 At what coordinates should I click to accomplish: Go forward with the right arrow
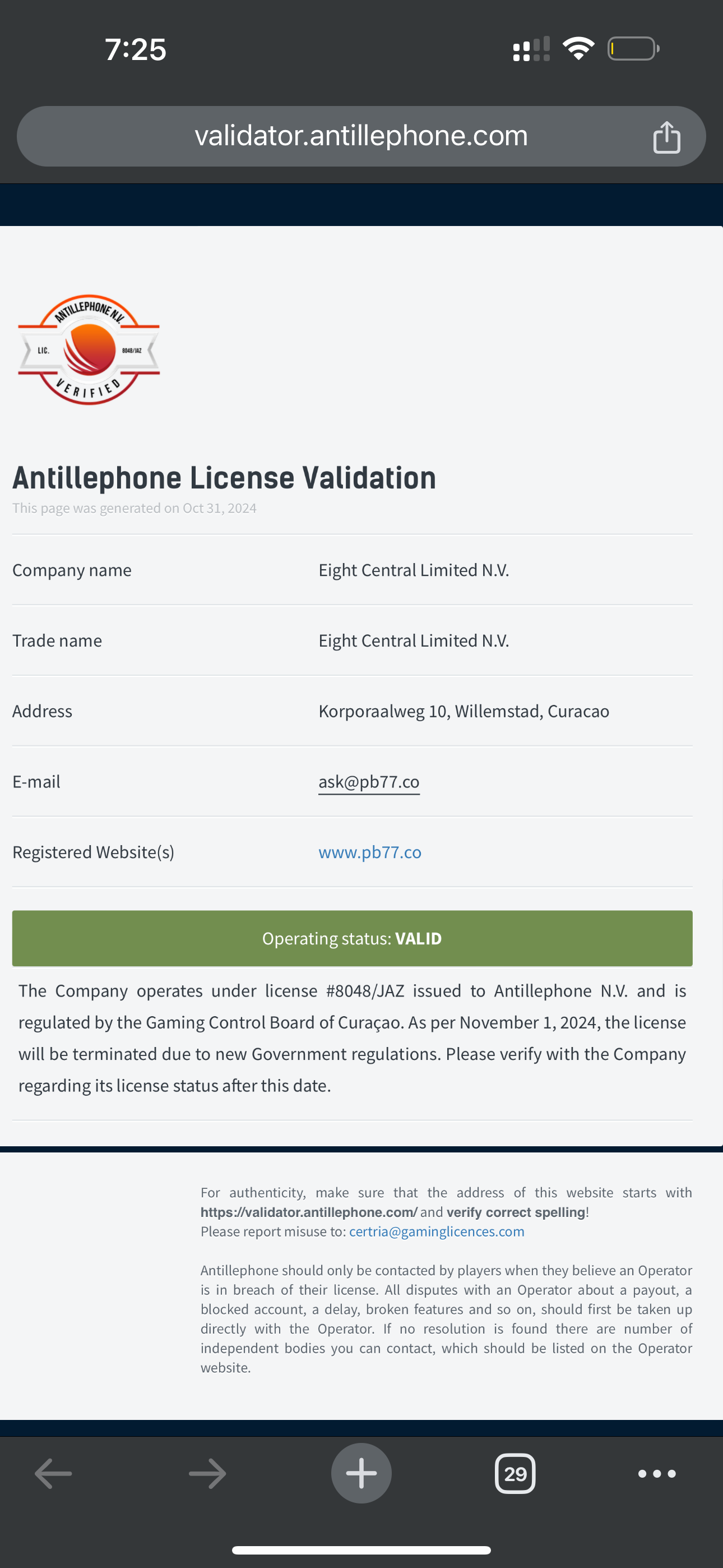[207, 1474]
